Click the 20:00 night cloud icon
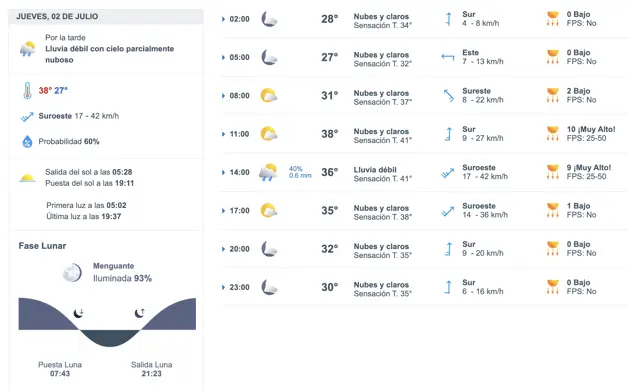The width and height of the screenshot is (628, 391). pyautogui.click(x=269, y=249)
